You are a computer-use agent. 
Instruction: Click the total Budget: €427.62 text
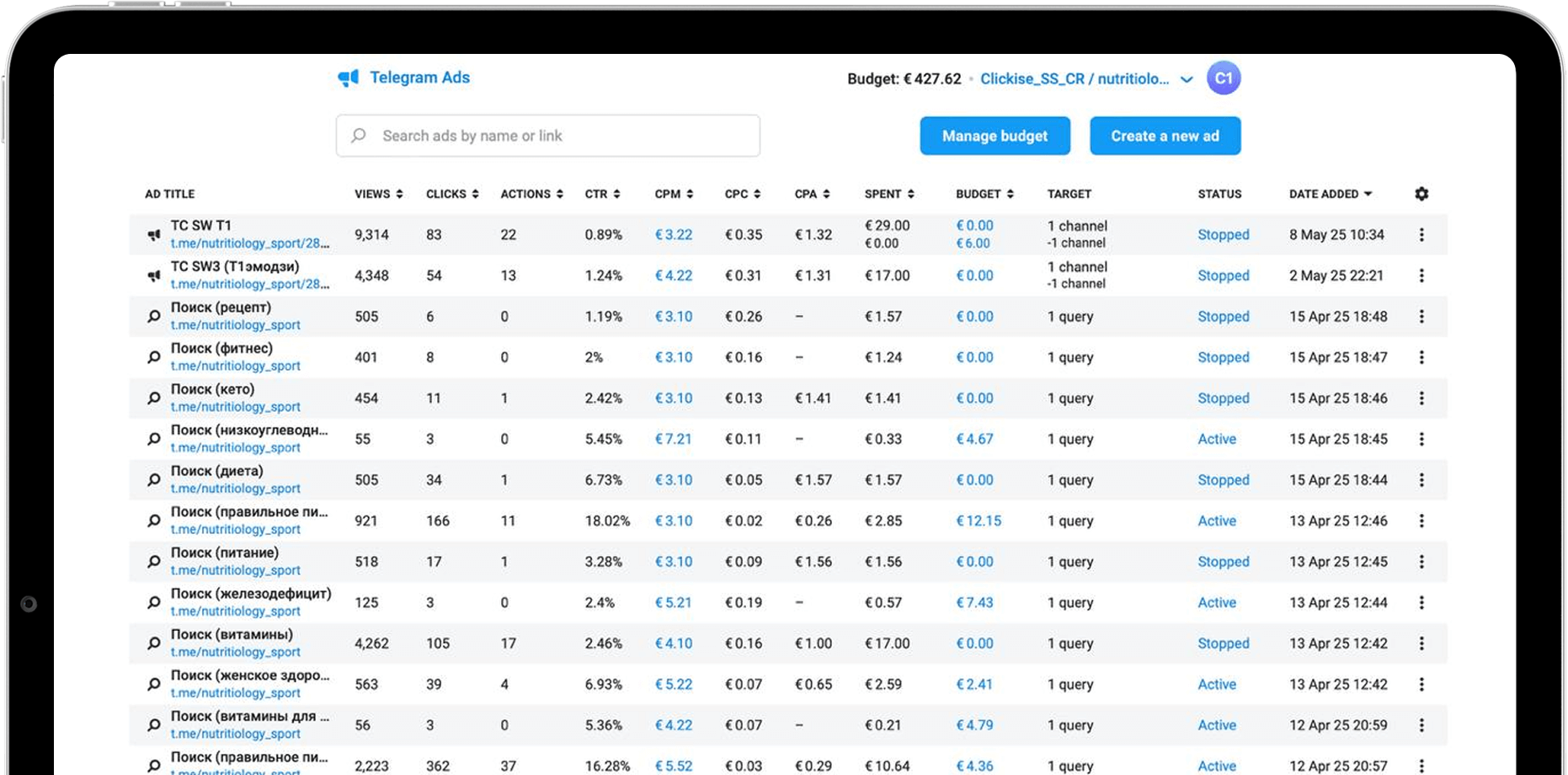click(x=904, y=78)
